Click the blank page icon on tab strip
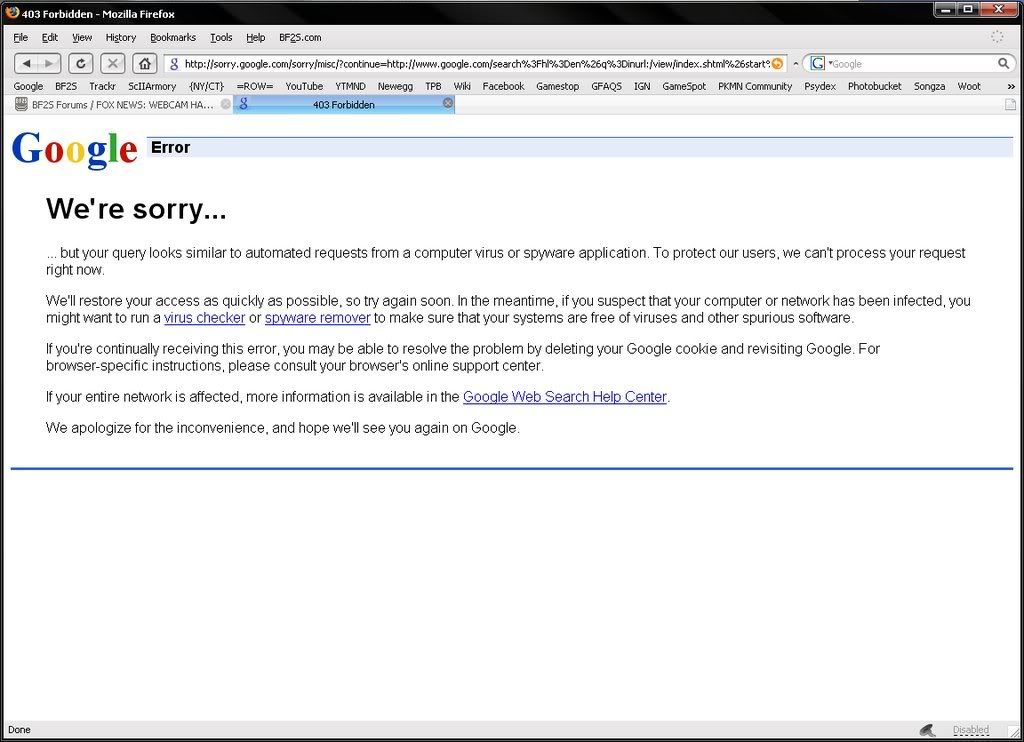 [x=1010, y=105]
